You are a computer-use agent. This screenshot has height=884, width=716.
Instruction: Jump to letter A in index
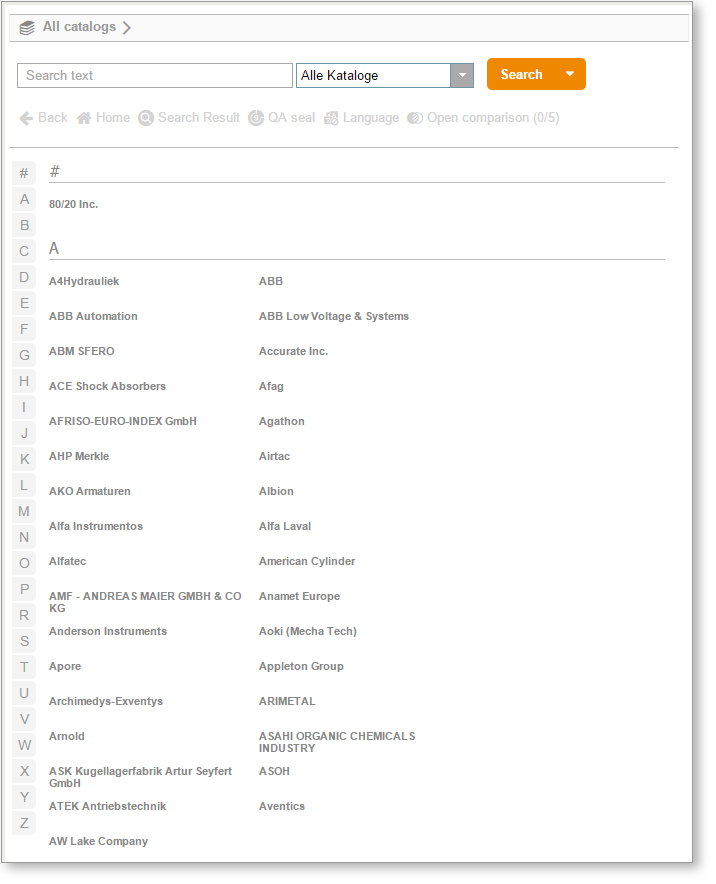click(24, 199)
